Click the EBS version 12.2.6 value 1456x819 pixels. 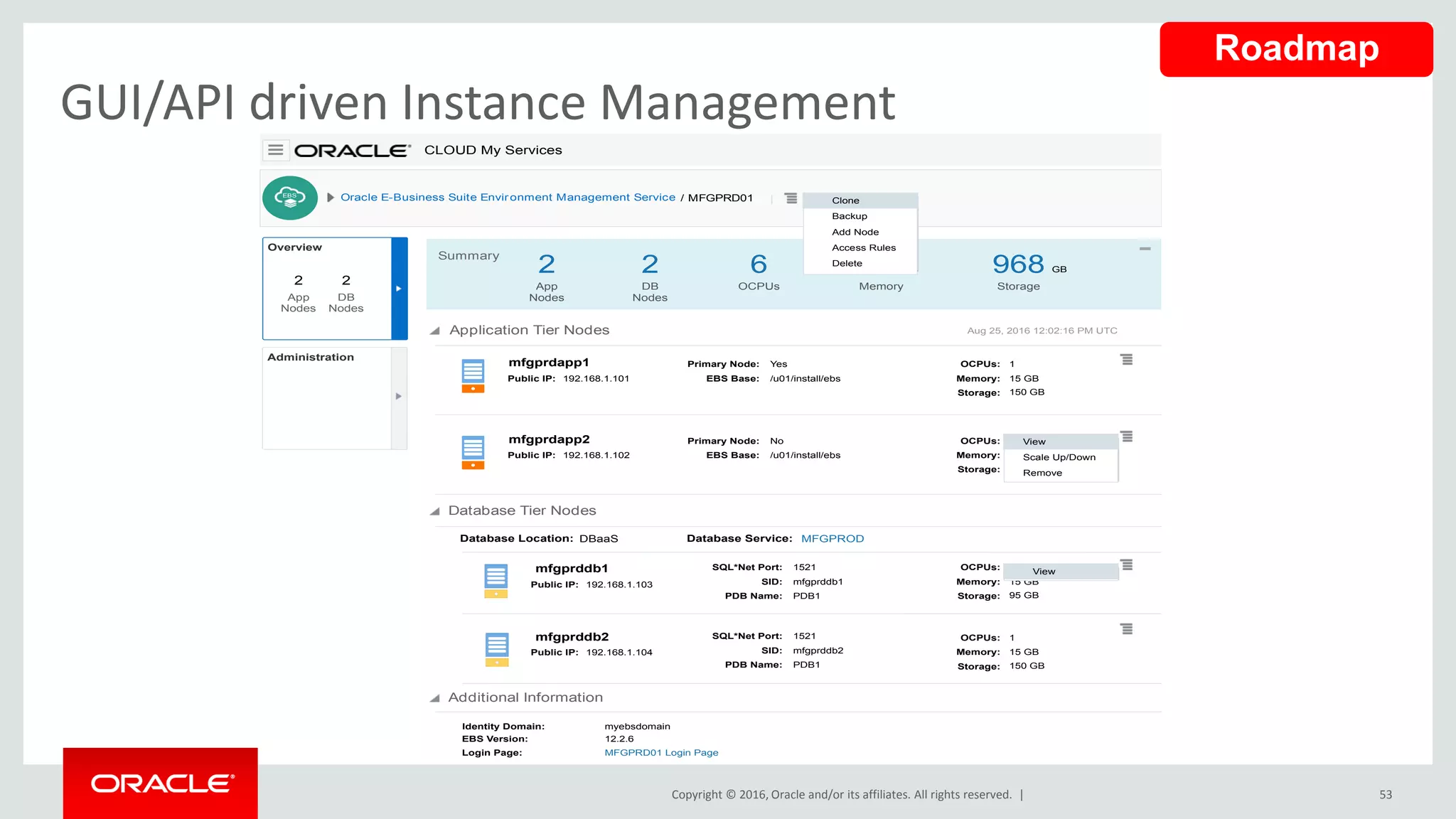619,739
